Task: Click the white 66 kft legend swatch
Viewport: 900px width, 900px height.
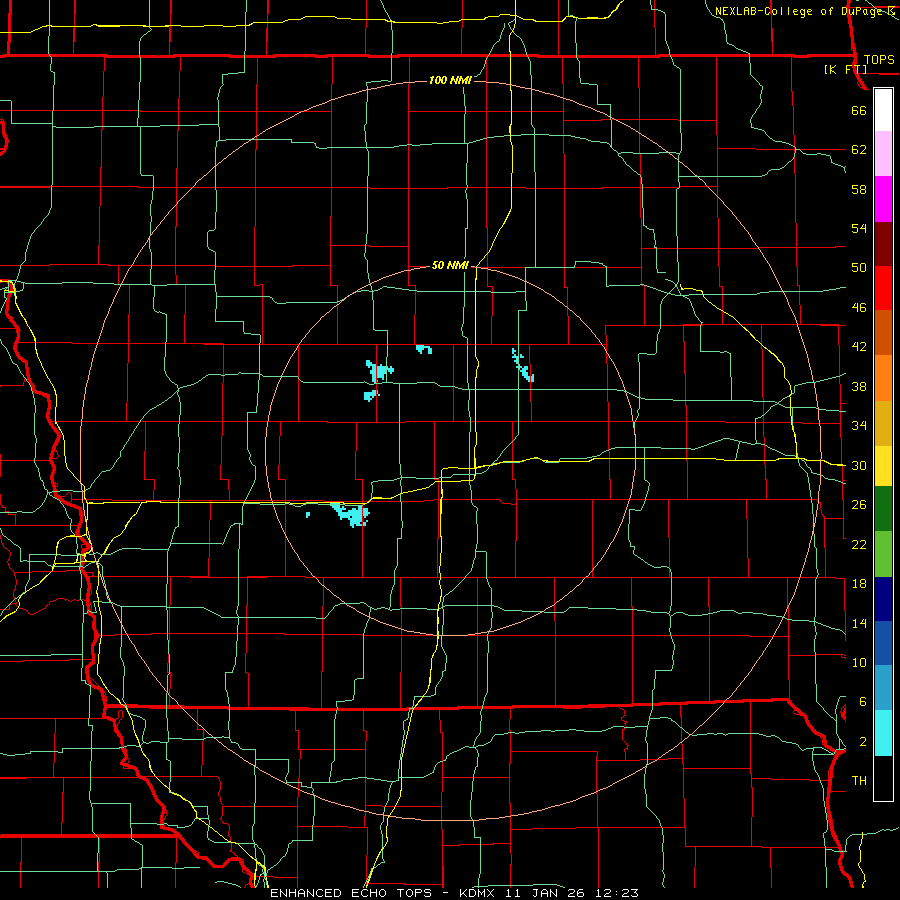Action: coord(883,110)
